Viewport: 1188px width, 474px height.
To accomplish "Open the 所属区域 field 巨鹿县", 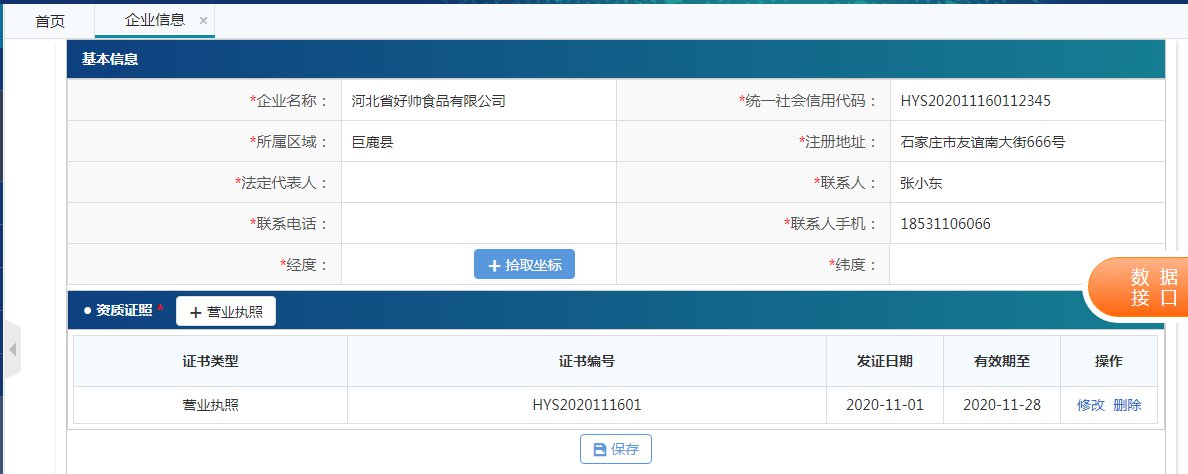I will (x=478, y=142).
